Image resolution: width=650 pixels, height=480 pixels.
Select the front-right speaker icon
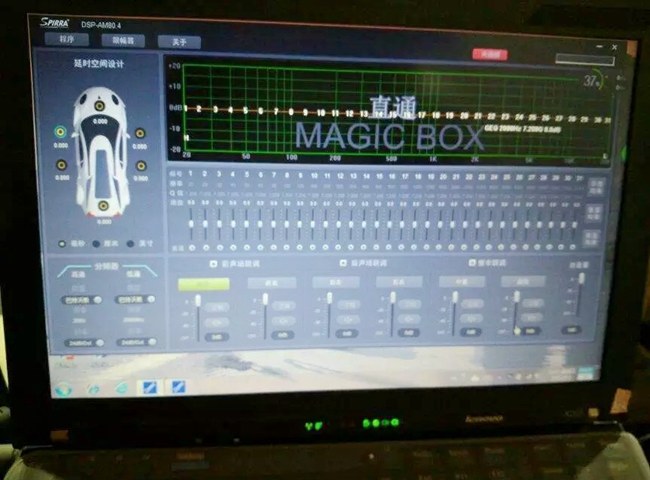[140, 133]
